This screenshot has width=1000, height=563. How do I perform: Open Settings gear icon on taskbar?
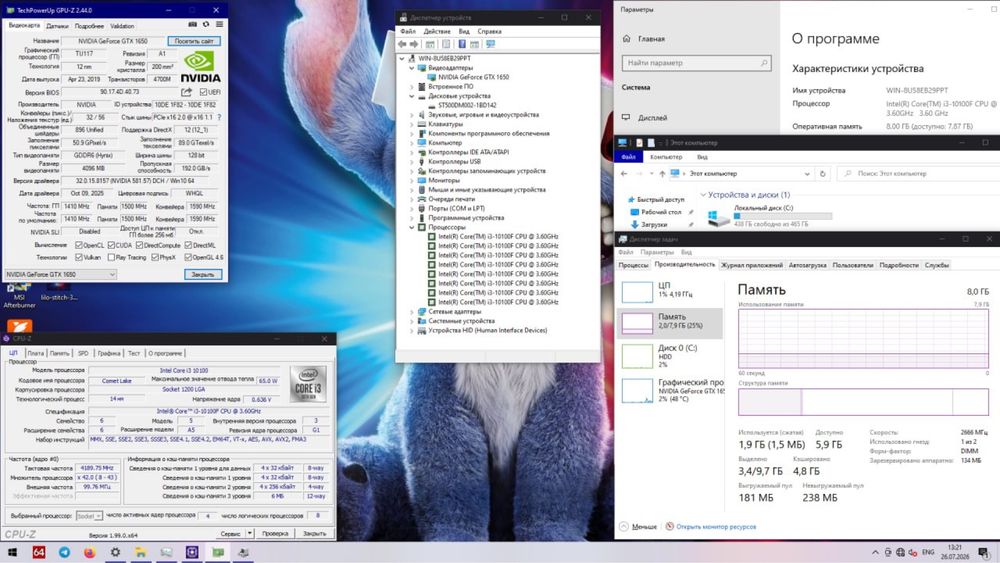click(115, 552)
